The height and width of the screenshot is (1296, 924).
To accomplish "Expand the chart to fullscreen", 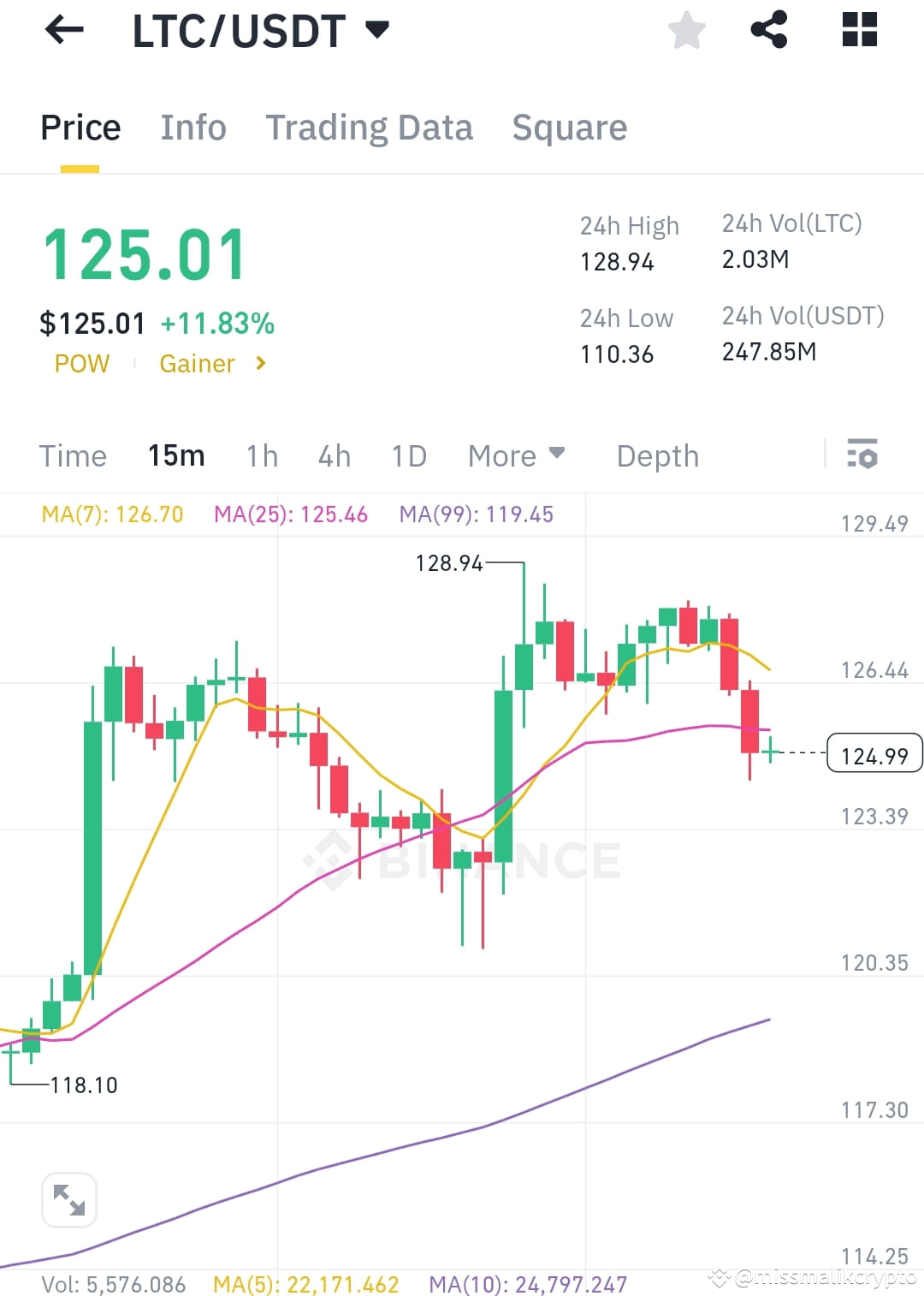I will coord(69,1199).
